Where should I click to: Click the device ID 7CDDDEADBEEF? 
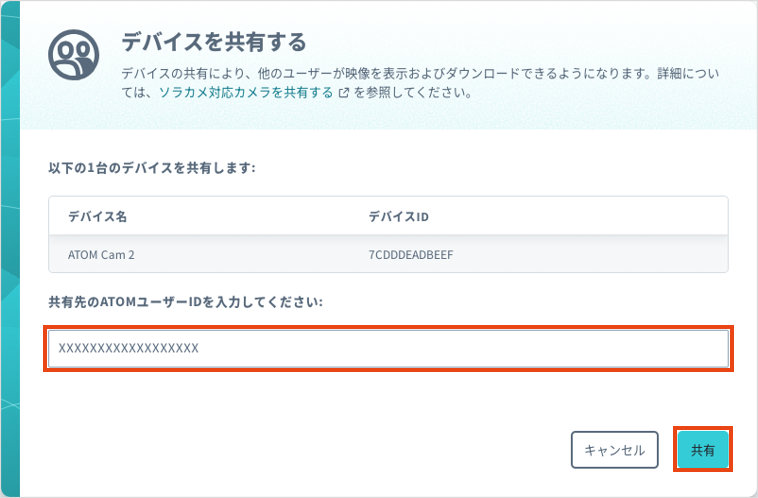(410, 255)
